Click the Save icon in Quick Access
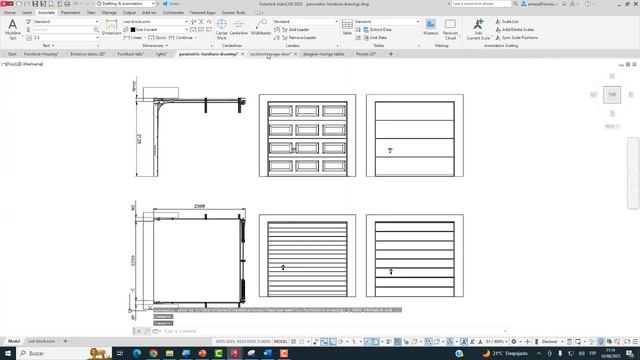Image resolution: width=640 pixels, height=360 pixels. [x=35, y=4]
